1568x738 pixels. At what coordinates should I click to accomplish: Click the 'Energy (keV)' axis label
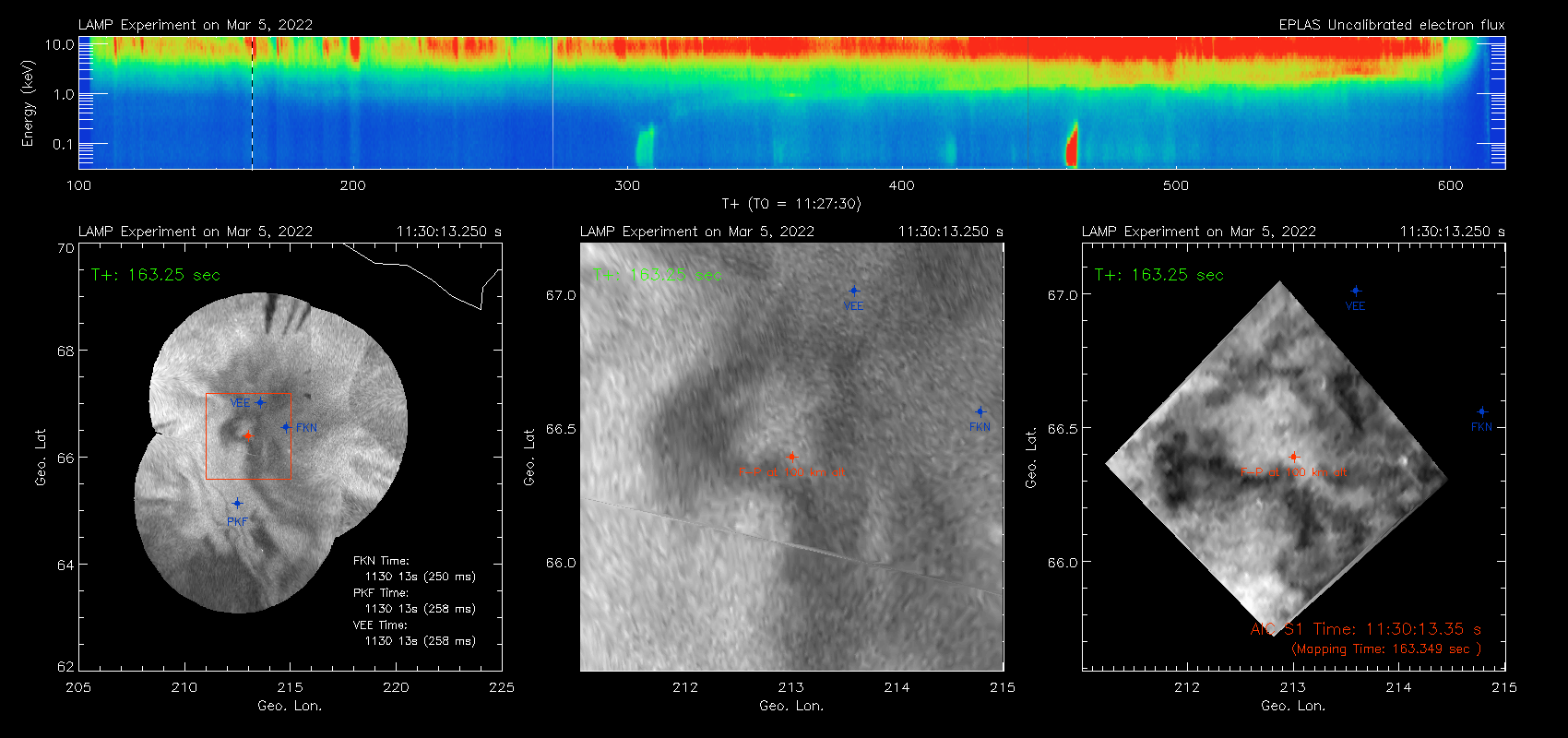tap(29, 103)
